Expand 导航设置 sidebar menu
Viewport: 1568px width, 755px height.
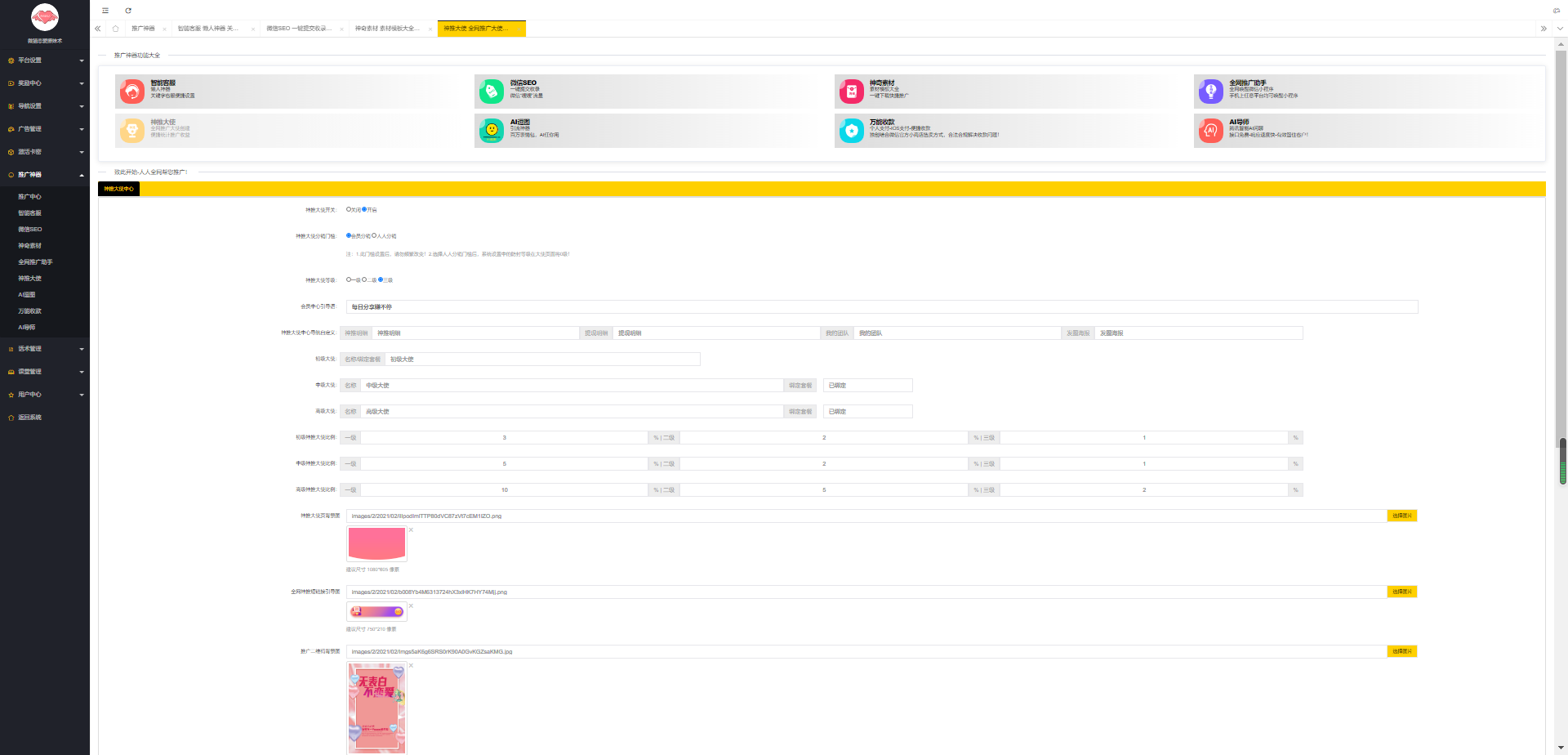[82, 106]
